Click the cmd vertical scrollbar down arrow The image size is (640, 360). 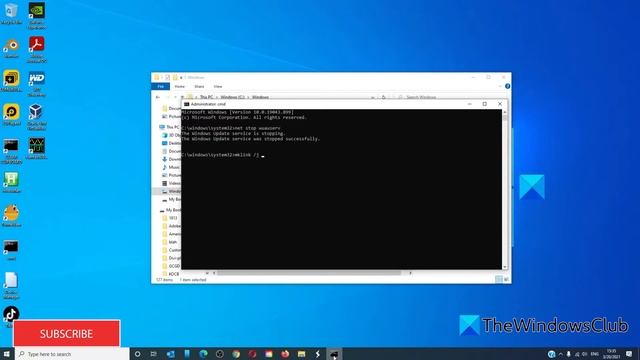point(505,267)
